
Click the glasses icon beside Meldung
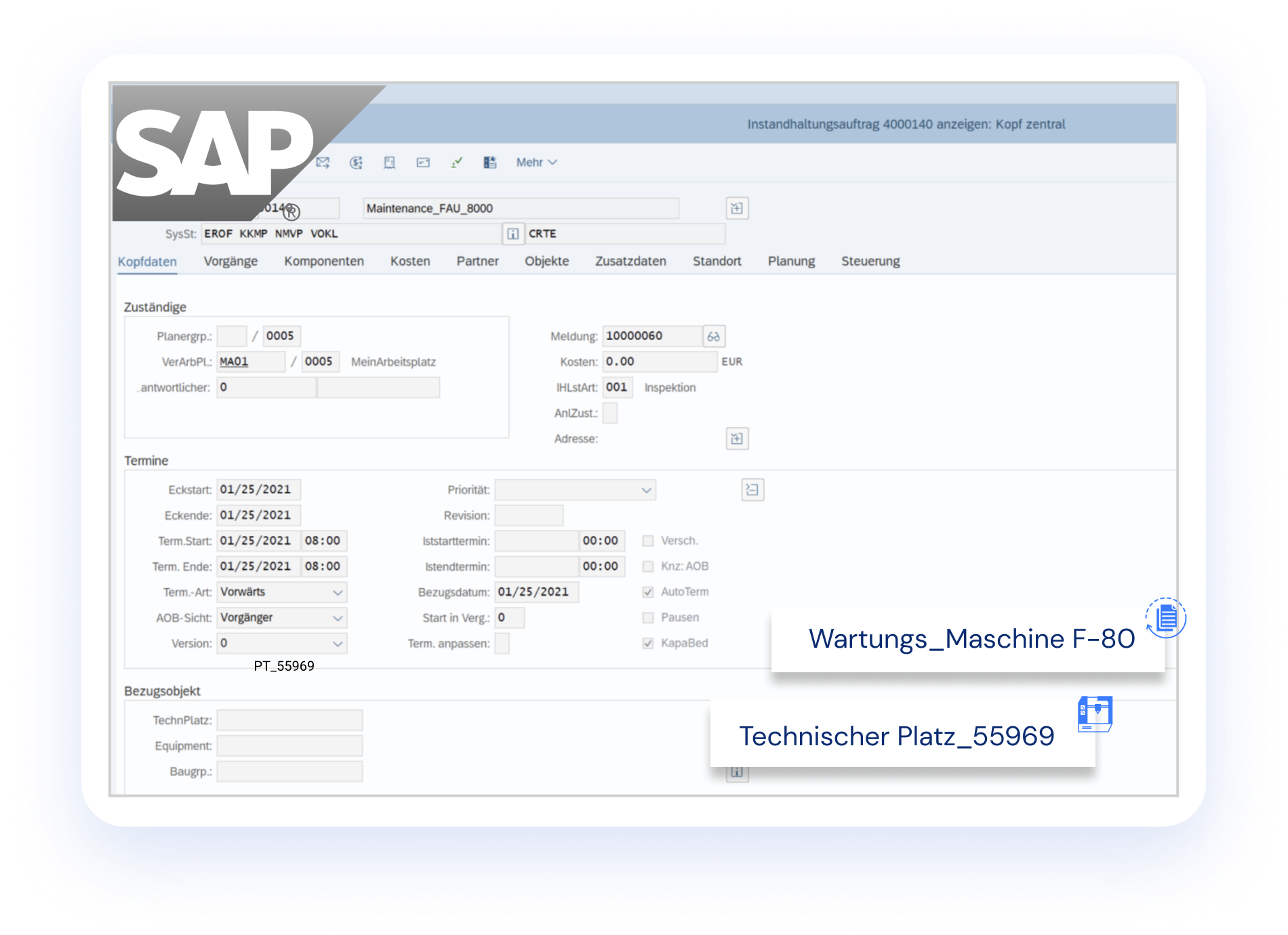713,336
